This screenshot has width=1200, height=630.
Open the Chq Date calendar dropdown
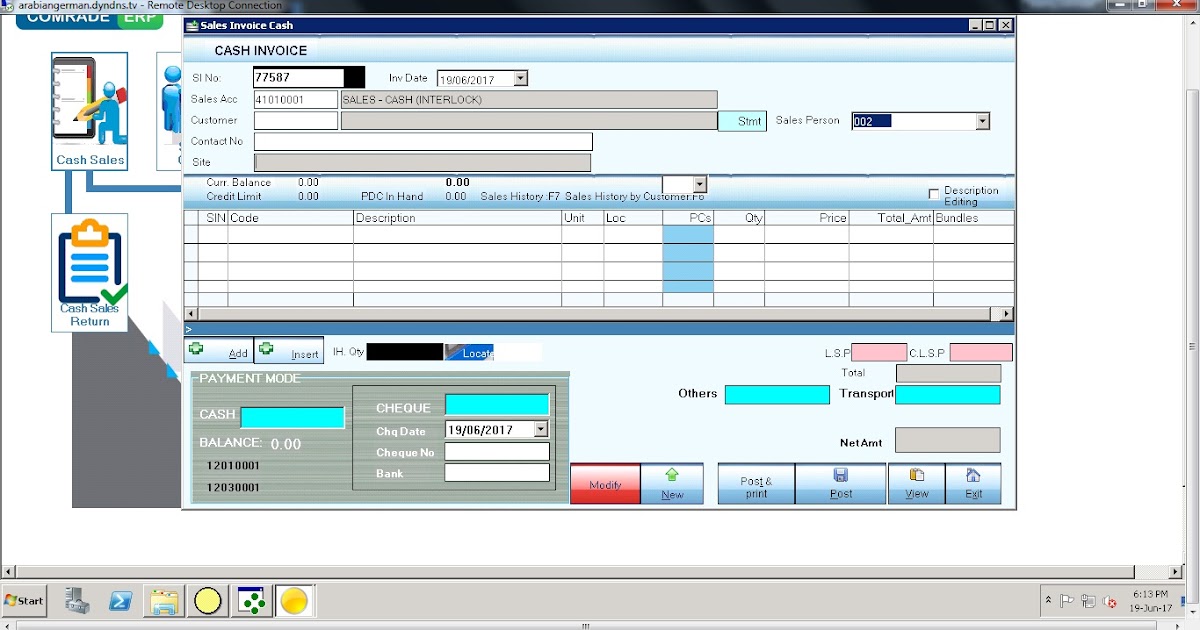(x=541, y=428)
